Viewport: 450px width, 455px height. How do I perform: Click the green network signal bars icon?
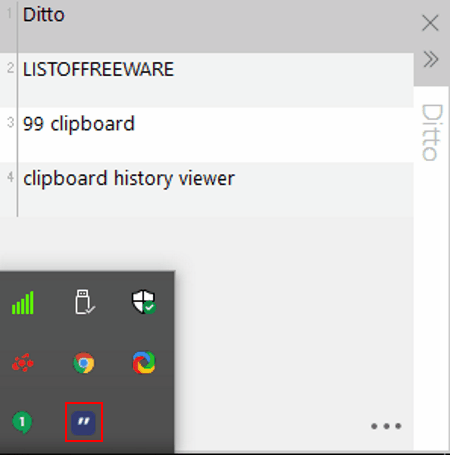tap(23, 303)
